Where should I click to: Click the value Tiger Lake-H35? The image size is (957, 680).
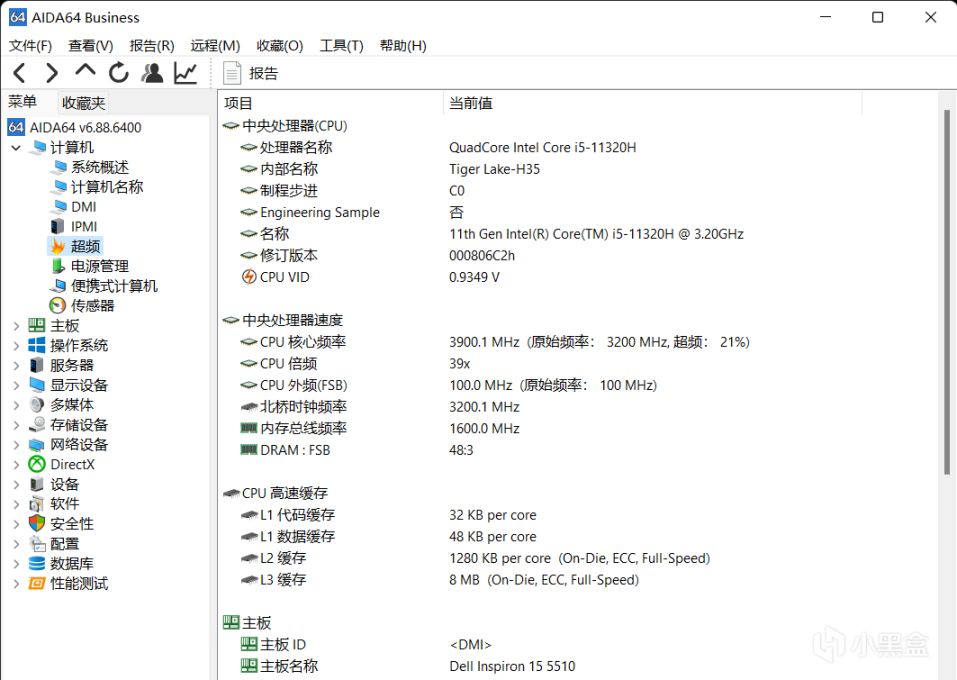pyautogui.click(x=494, y=169)
